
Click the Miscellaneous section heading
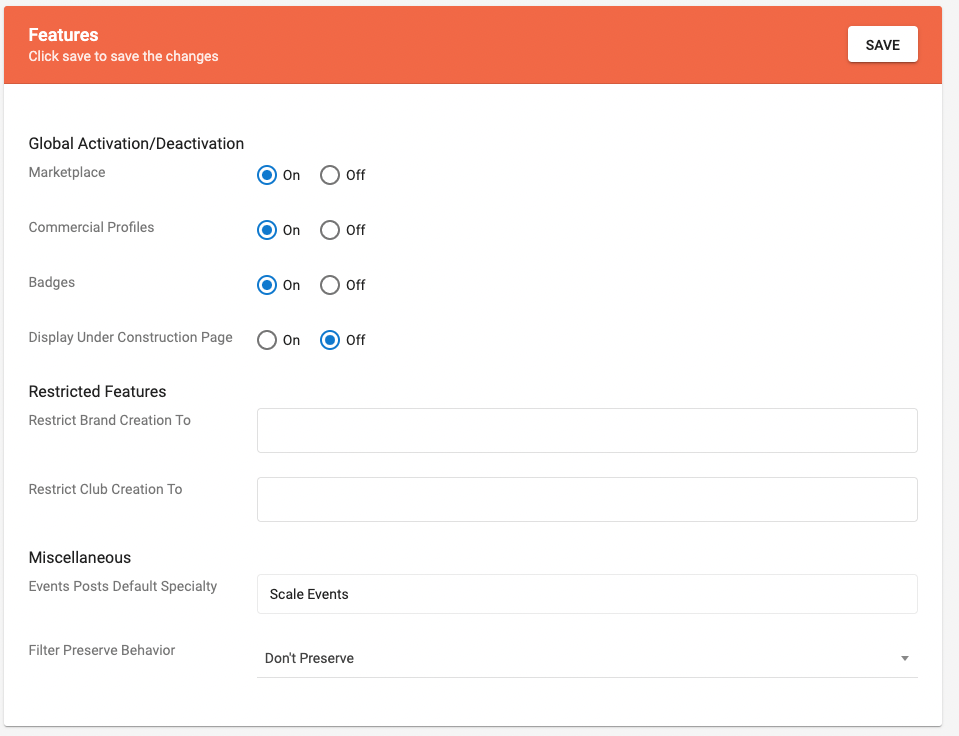[x=80, y=557]
